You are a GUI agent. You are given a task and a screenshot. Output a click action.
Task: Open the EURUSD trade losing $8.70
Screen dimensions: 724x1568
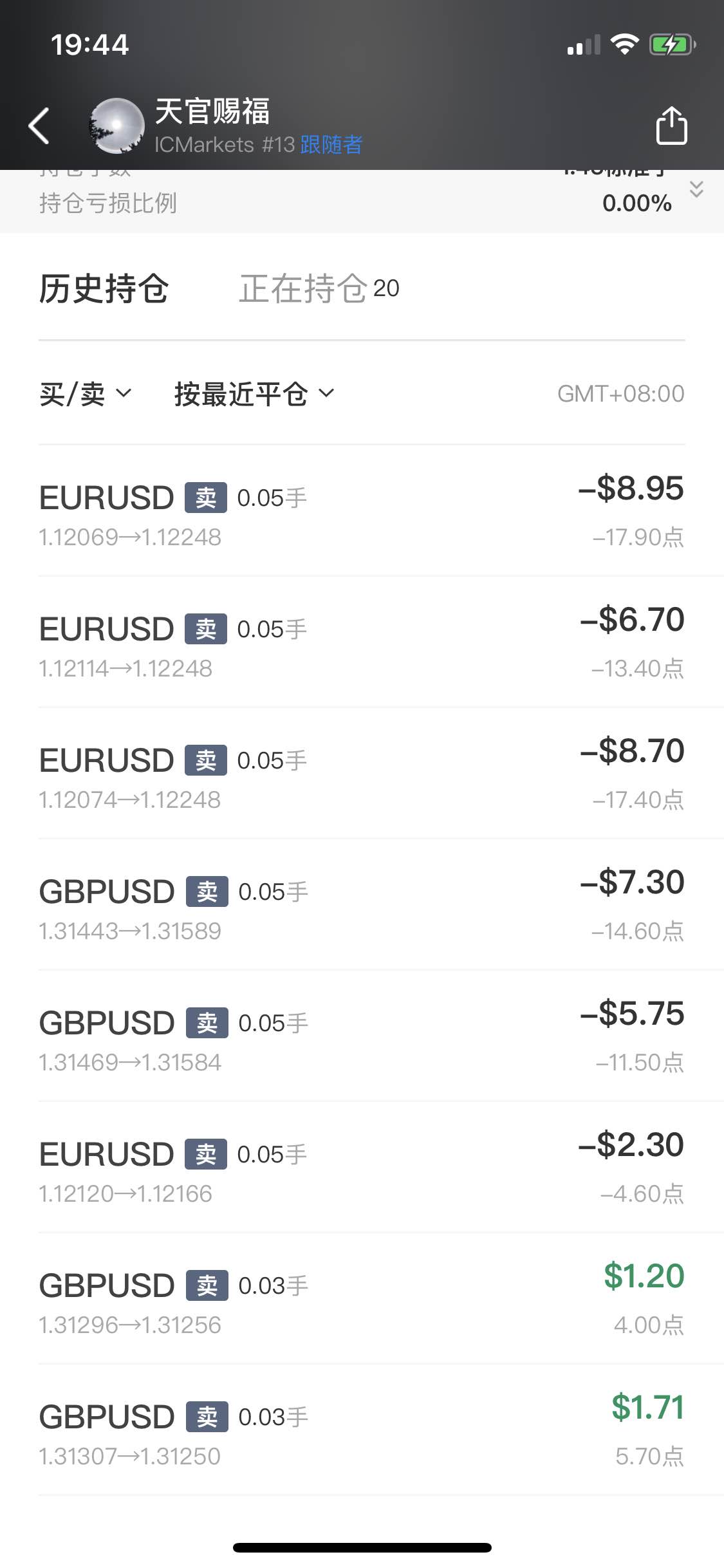[x=362, y=774]
